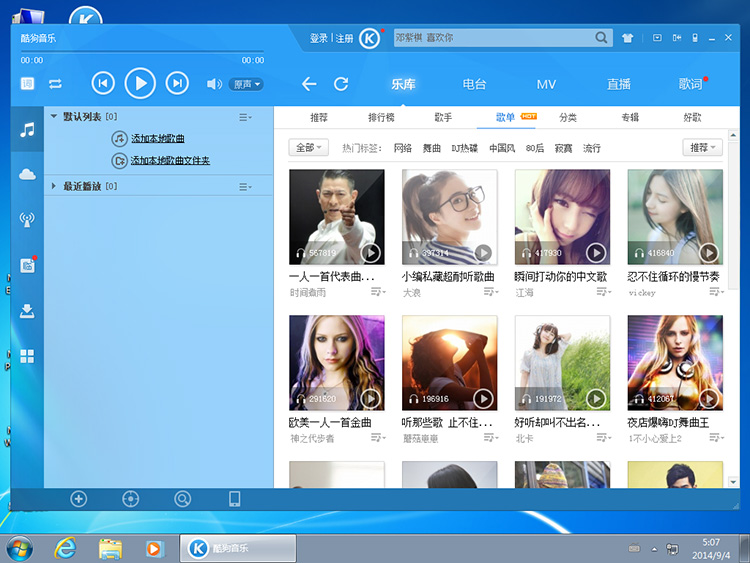Viewport: 750px width, 563px height.
Task: Switch to the 直播 tab
Action: [618, 84]
